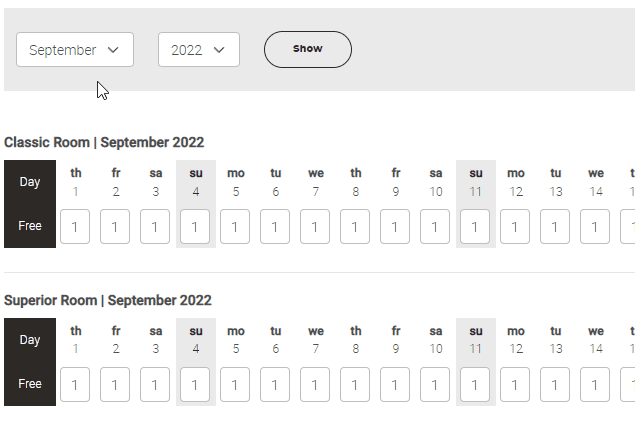Image resolution: width=635 pixels, height=424 pixels.
Task: Click Classic Room free field for Saturday 10
Action: 435,226
